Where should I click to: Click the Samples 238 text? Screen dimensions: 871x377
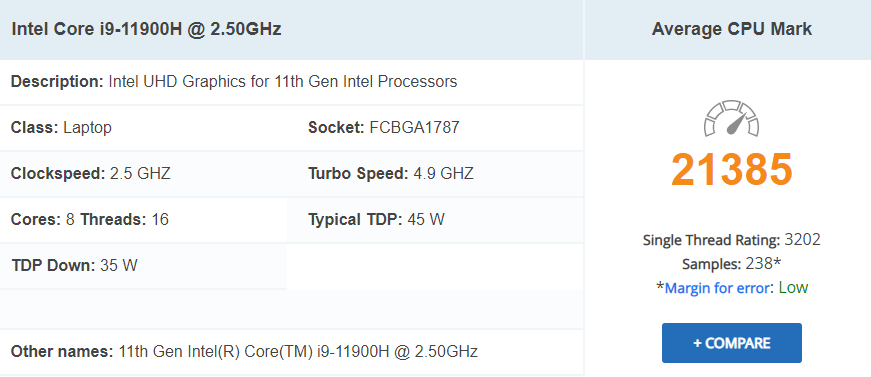coord(732,264)
